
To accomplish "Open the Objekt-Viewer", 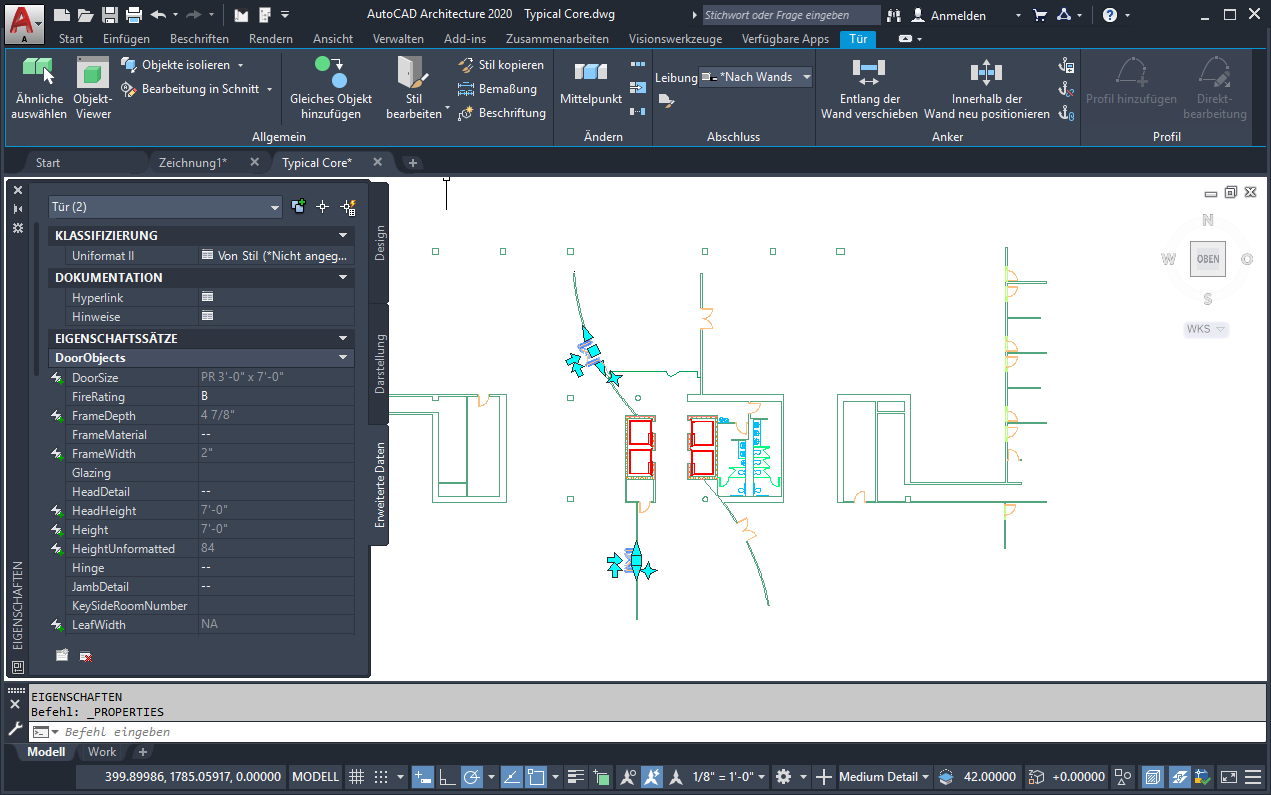I will coord(92,88).
